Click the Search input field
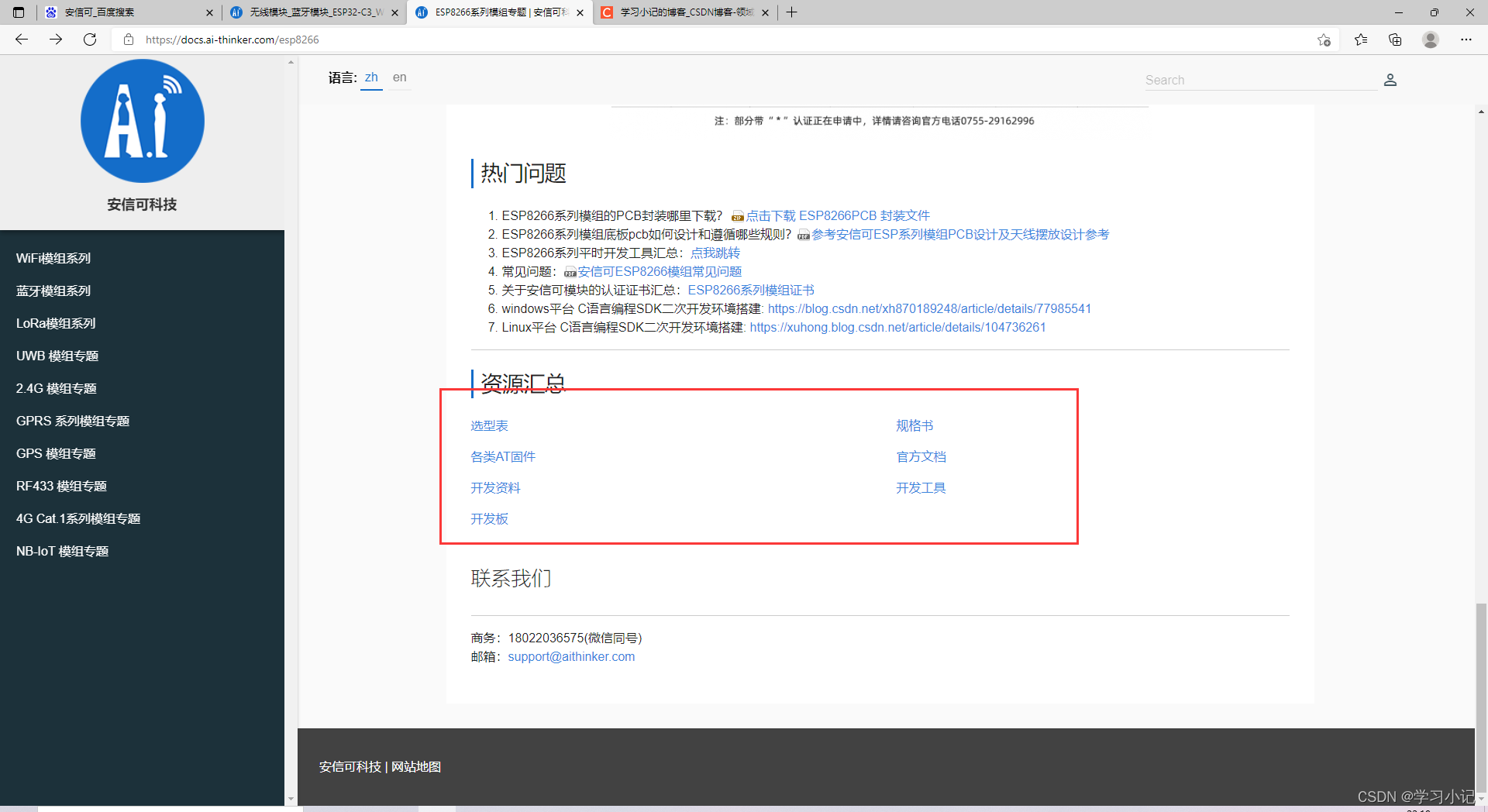The height and width of the screenshot is (812, 1488). [1260, 80]
